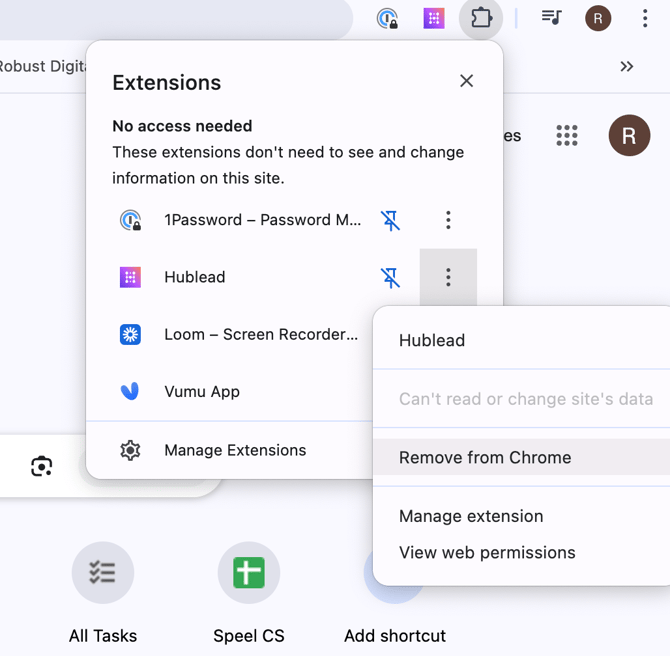Open the All Tasks shortcut icon
Viewport: 670px width, 656px height.
click(x=103, y=573)
